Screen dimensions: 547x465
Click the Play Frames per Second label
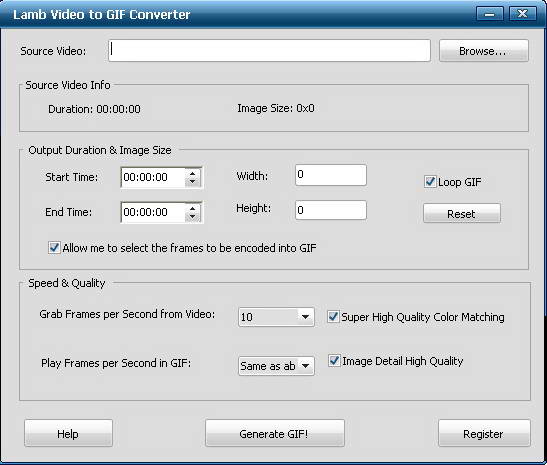click(x=116, y=363)
